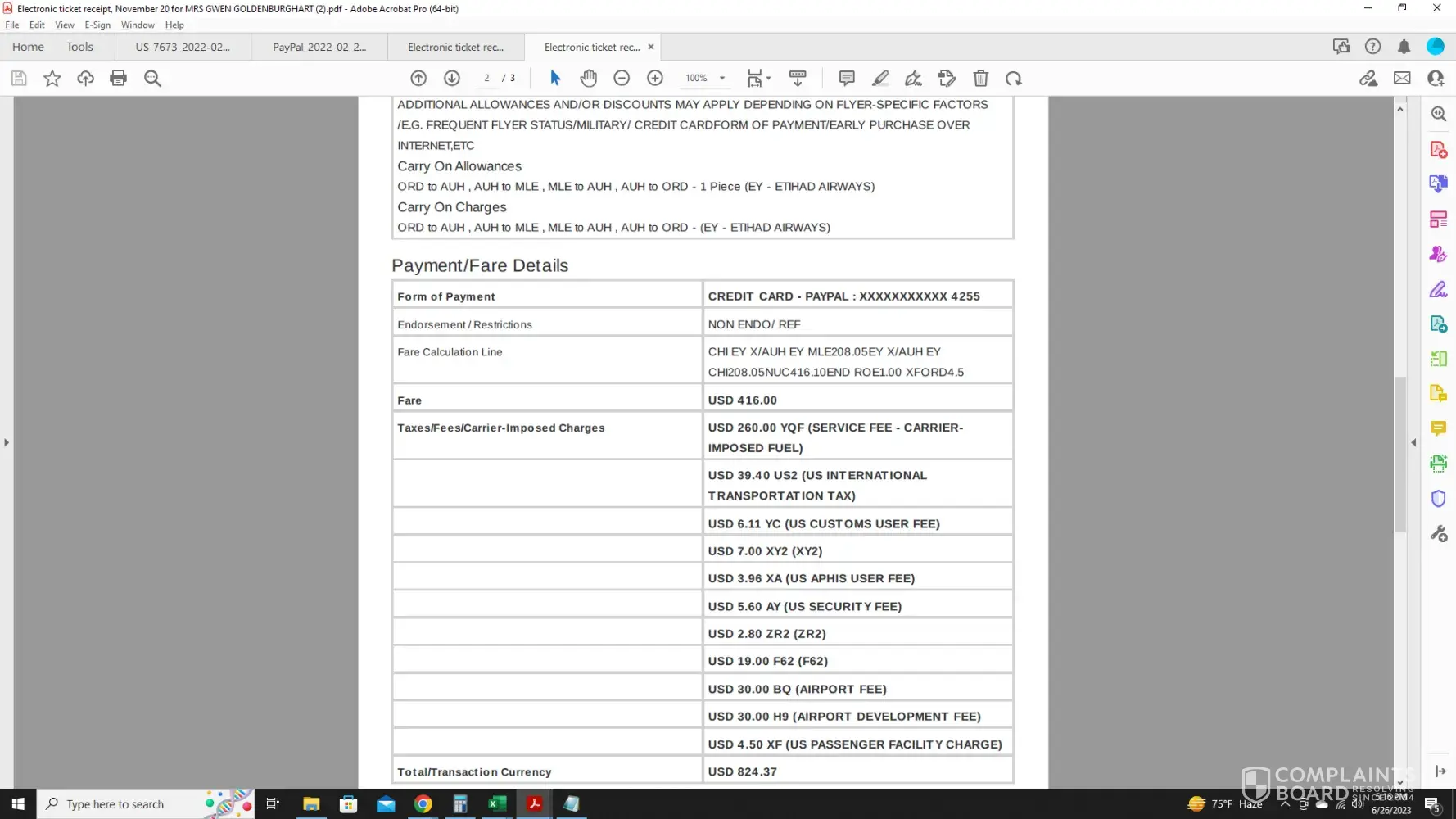Image resolution: width=1456 pixels, height=819 pixels.
Task: Select the arrow Selection tool
Action: [555, 79]
